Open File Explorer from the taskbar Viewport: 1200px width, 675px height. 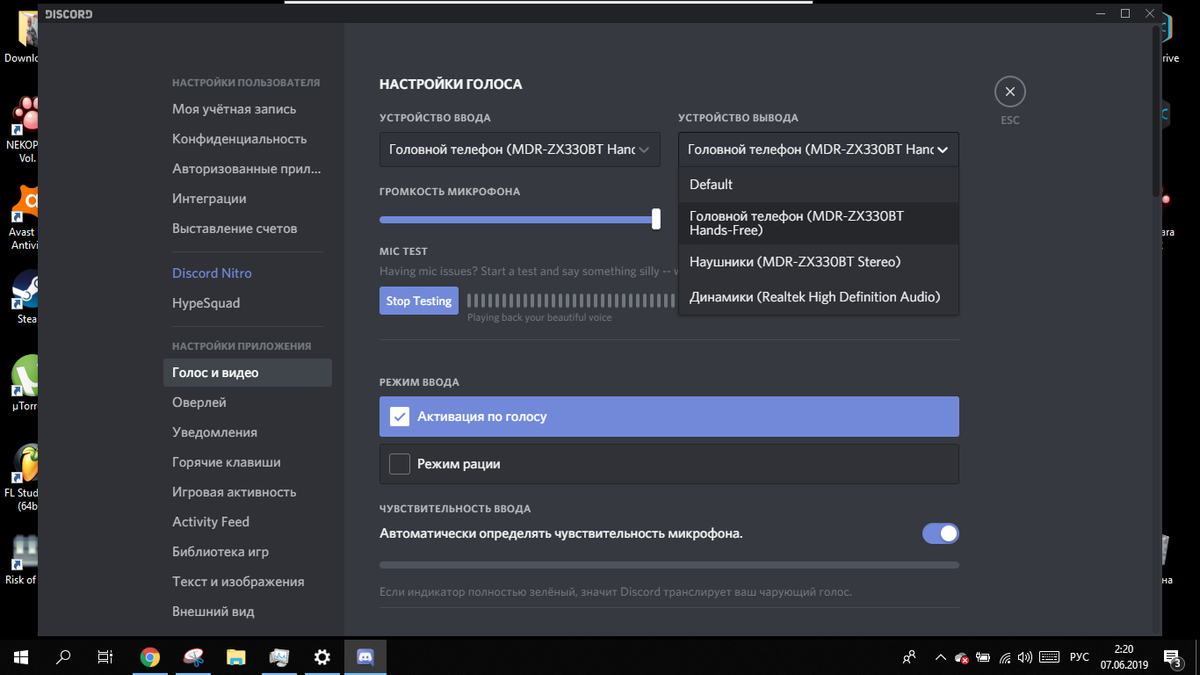pyautogui.click(x=236, y=657)
